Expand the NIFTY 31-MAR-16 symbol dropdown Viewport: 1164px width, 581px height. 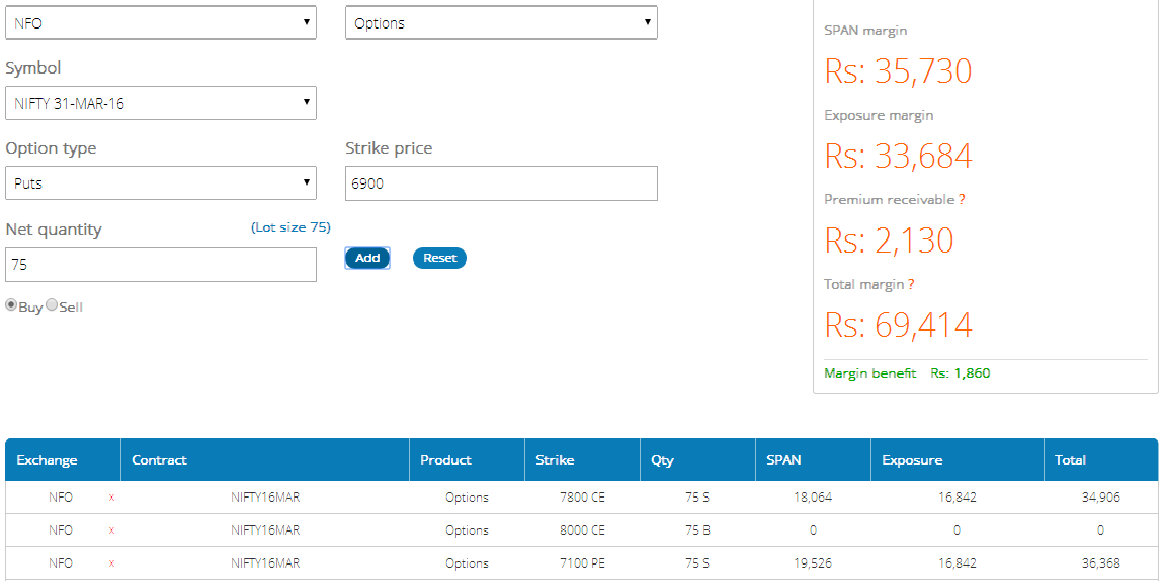[x=161, y=103]
